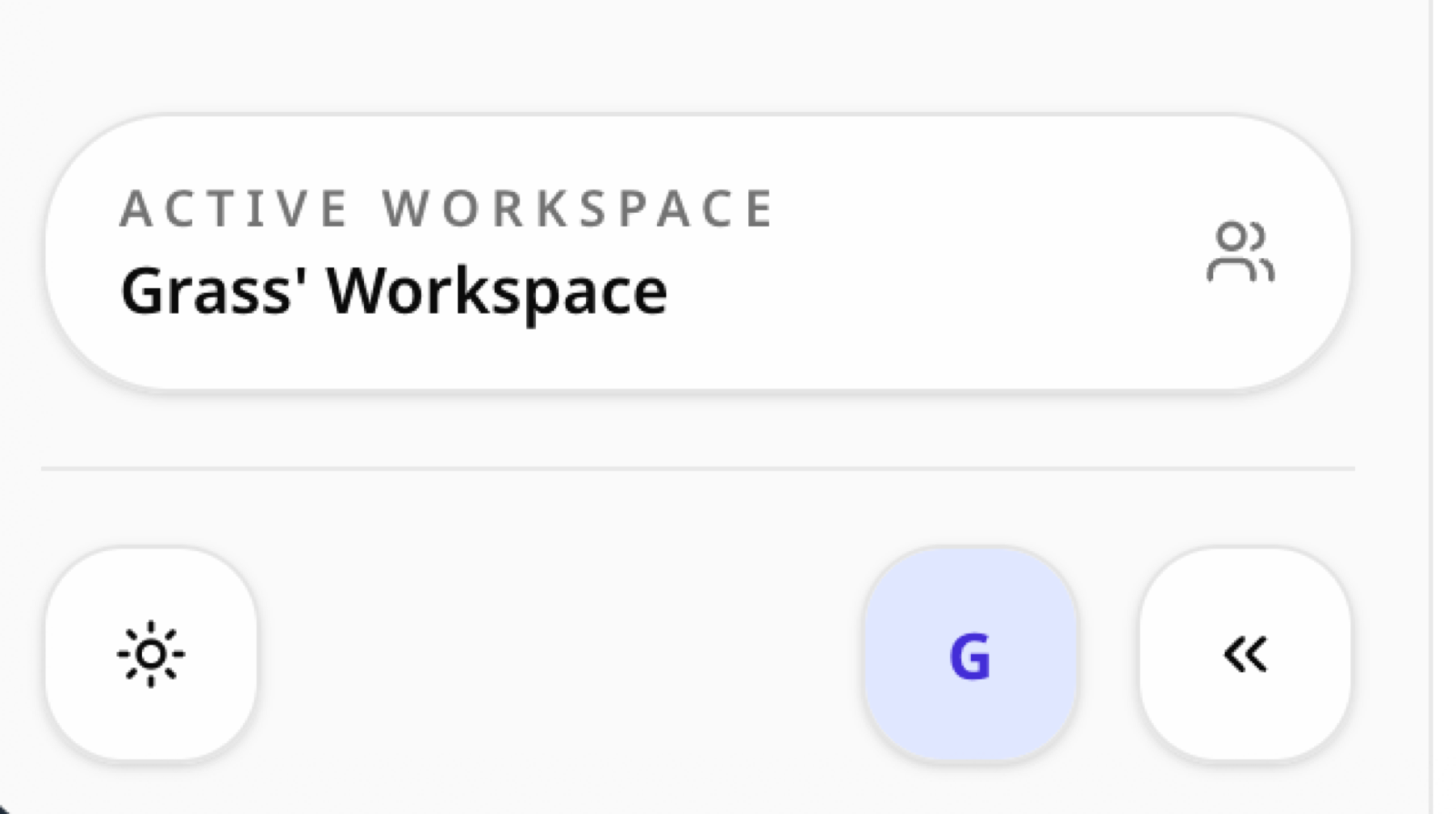This screenshot has height=814, width=1456.
Task: Click the brightness icon in the bottom bar
Action: pos(153,653)
